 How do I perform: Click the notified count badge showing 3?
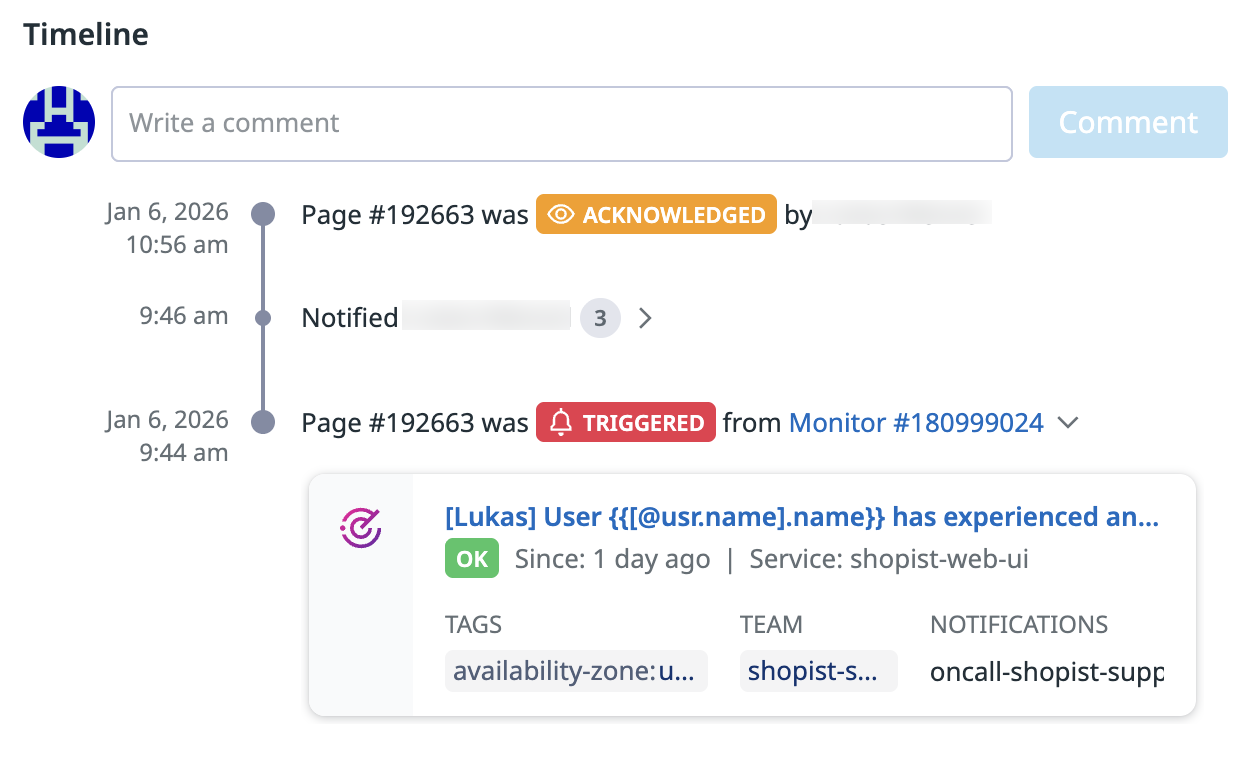(600, 319)
